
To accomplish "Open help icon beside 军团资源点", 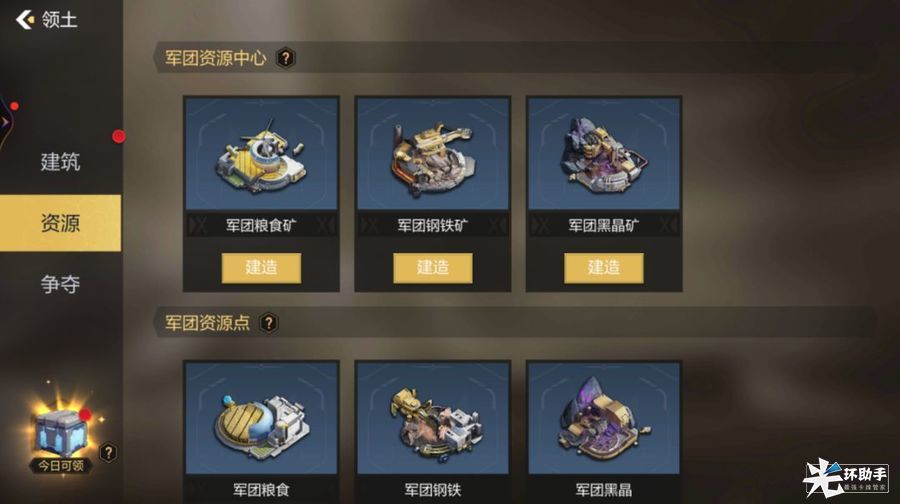I will click(x=269, y=323).
